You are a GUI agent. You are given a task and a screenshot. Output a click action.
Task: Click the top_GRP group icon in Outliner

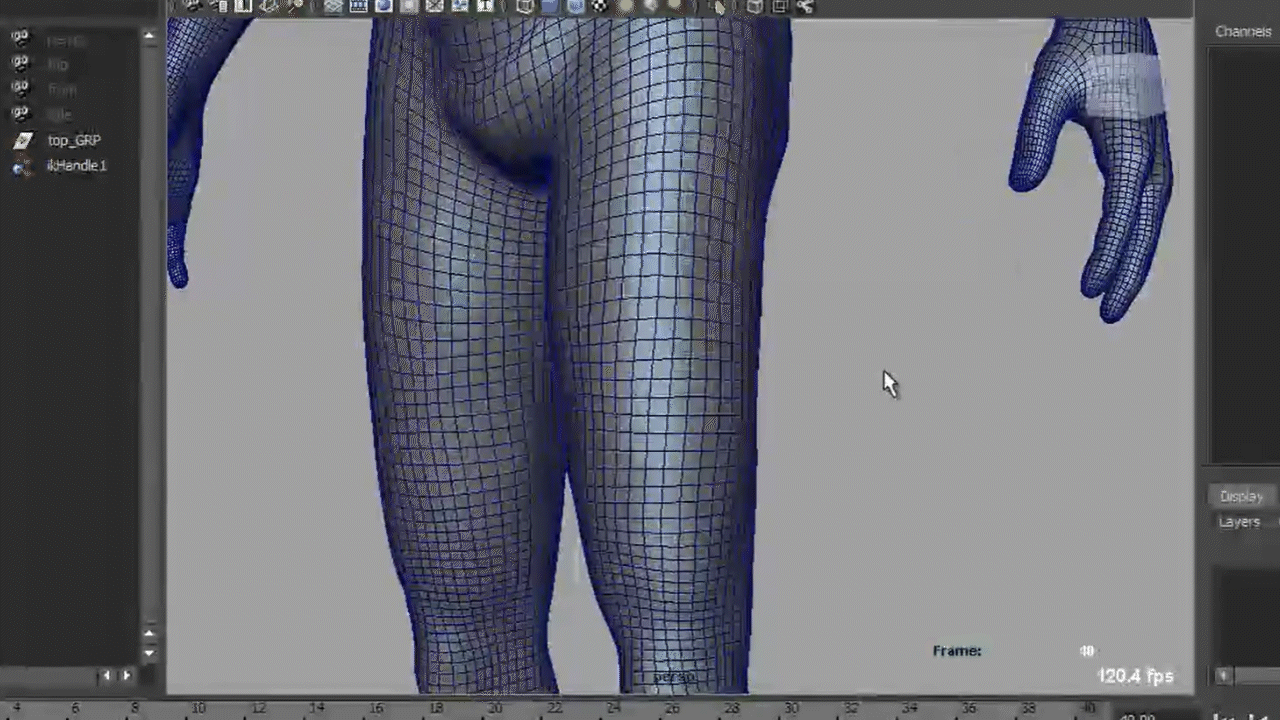click(x=21, y=141)
